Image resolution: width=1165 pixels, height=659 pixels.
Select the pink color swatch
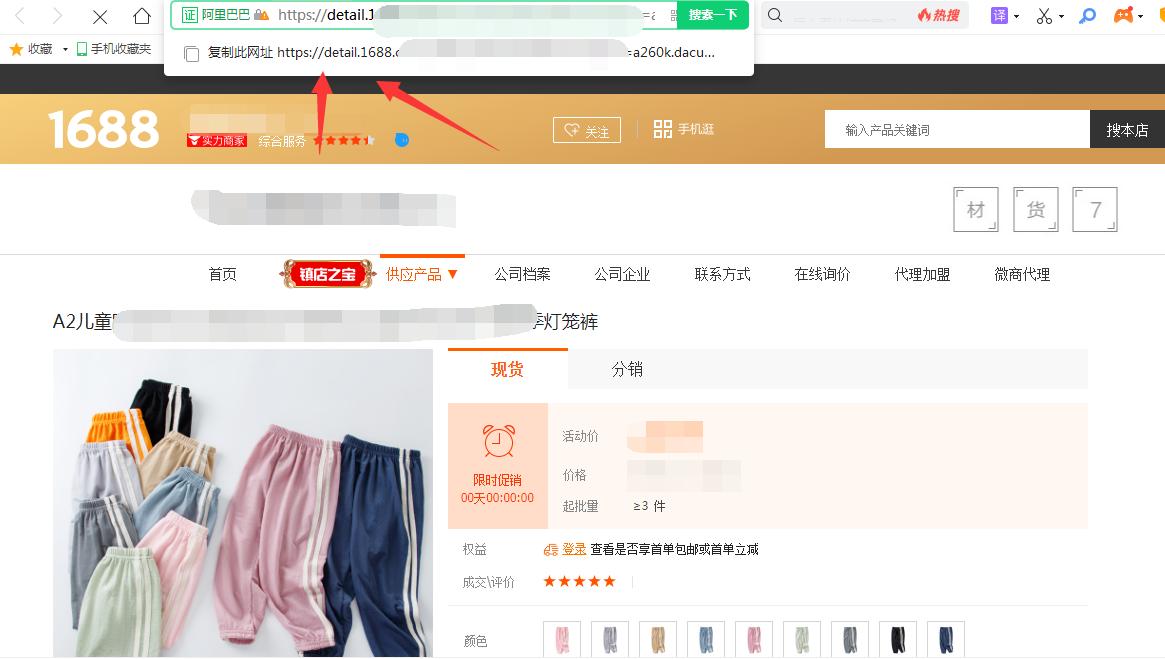561,640
